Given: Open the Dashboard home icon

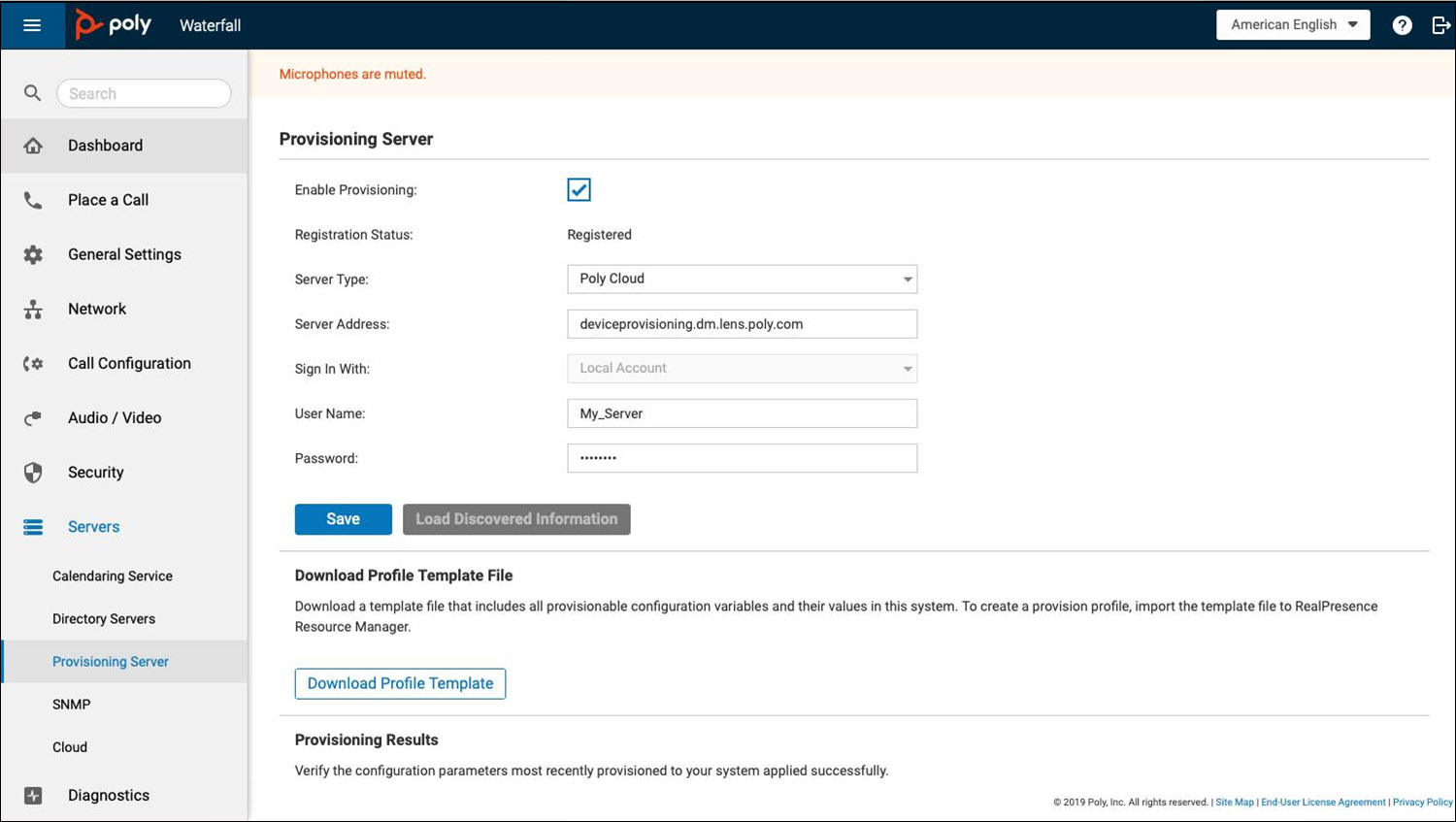Looking at the screenshot, I should [33, 145].
